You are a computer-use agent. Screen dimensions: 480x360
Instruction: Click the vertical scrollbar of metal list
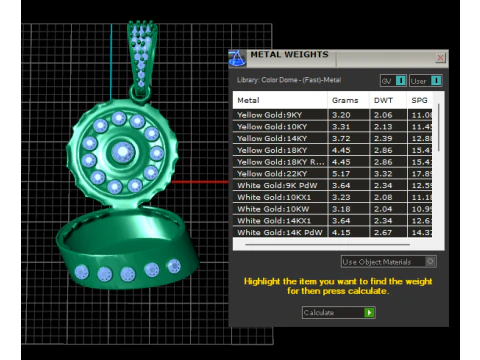(x=439, y=128)
